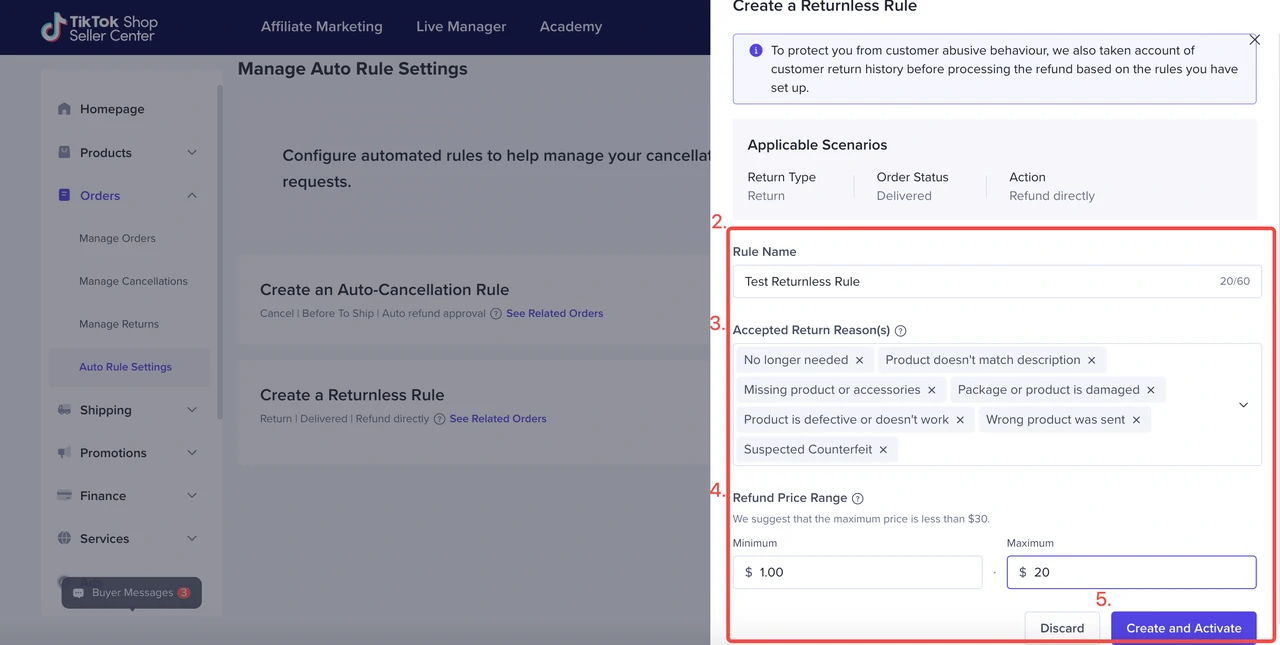Expand the Services sidebar section
This screenshot has height=645, width=1280.
tap(192, 538)
